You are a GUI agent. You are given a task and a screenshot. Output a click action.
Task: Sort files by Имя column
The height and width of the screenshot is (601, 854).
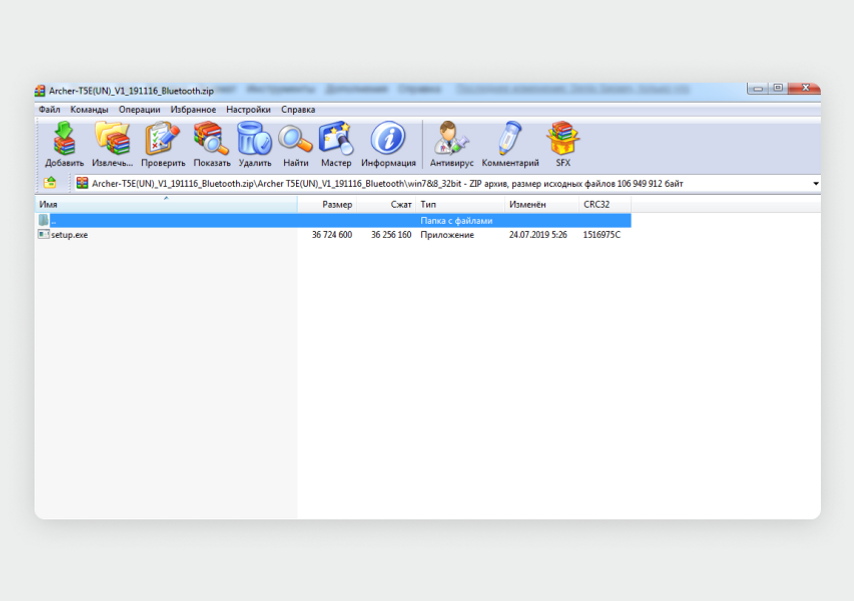coord(166,204)
